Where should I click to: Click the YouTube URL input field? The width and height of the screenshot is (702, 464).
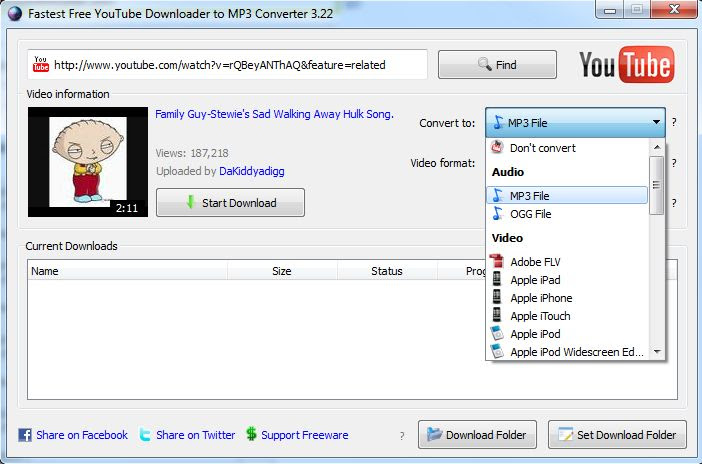point(227,64)
